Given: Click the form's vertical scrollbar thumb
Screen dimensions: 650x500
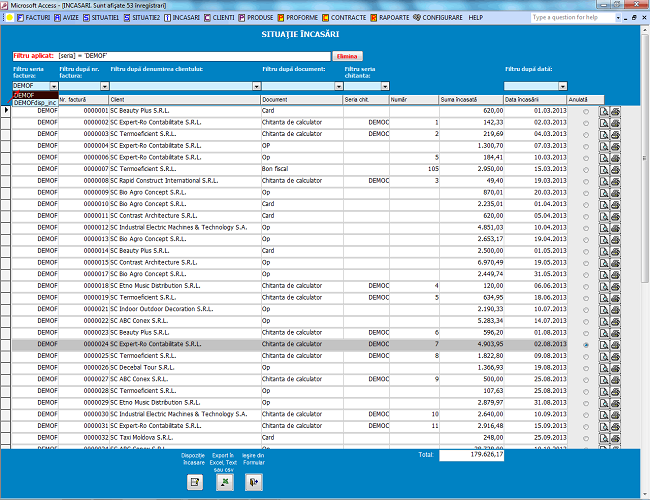Looking at the screenshot, I should click(x=645, y=160).
